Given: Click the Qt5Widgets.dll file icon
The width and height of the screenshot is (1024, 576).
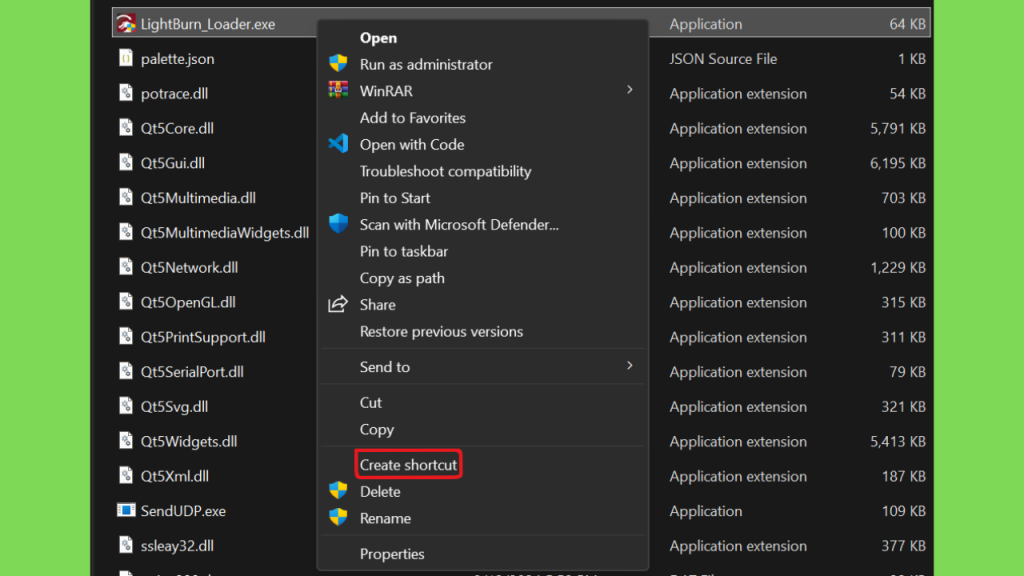Looking at the screenshot, I should [126, 441].
